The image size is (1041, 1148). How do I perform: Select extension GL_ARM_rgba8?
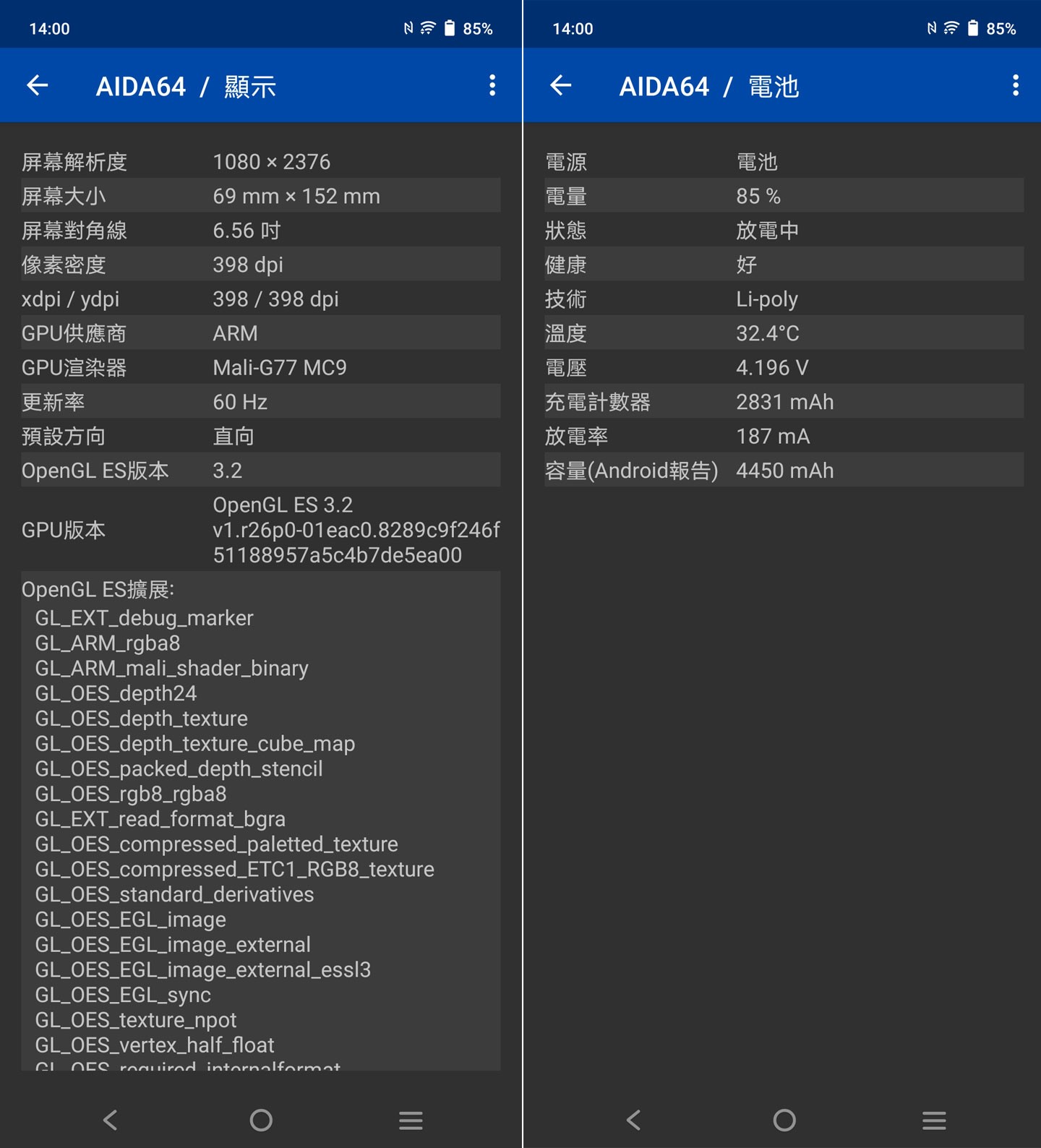click(x=108, y=643)
